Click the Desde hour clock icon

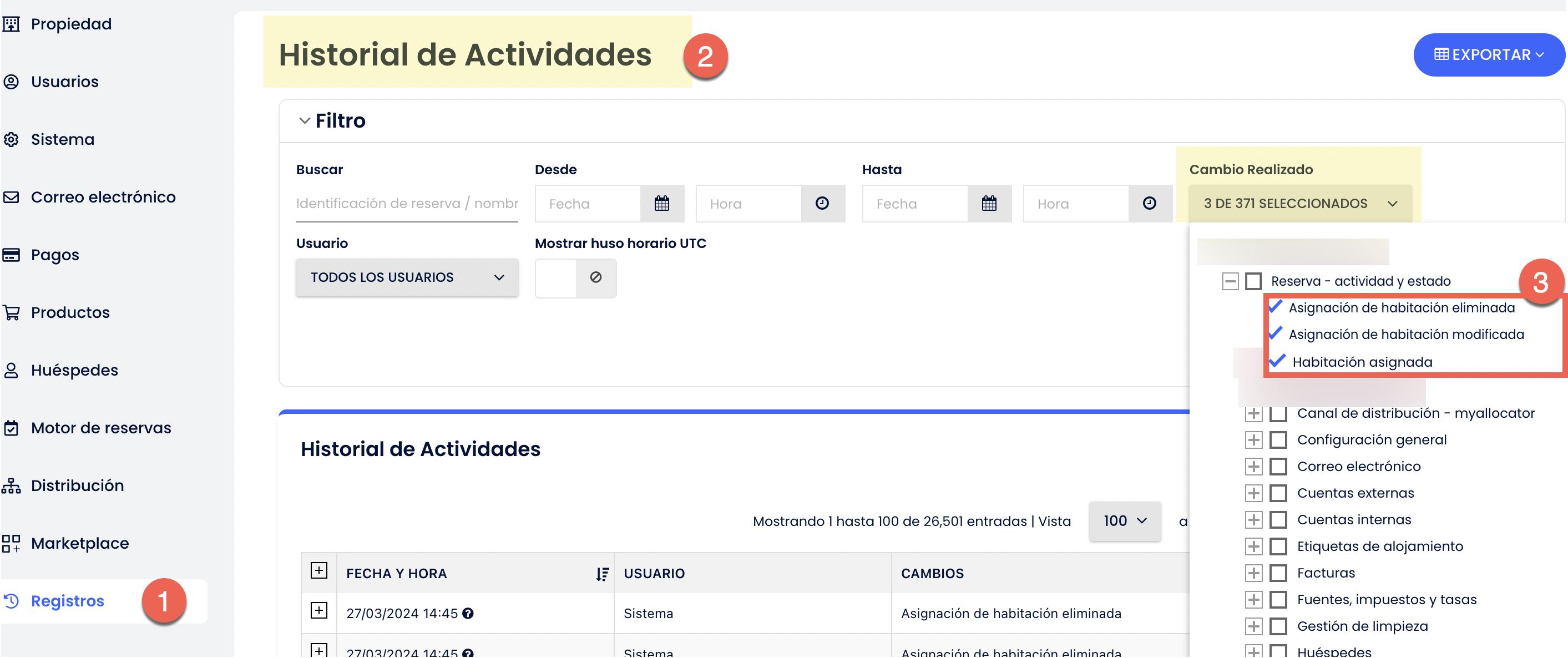click(x=822, y=203)
